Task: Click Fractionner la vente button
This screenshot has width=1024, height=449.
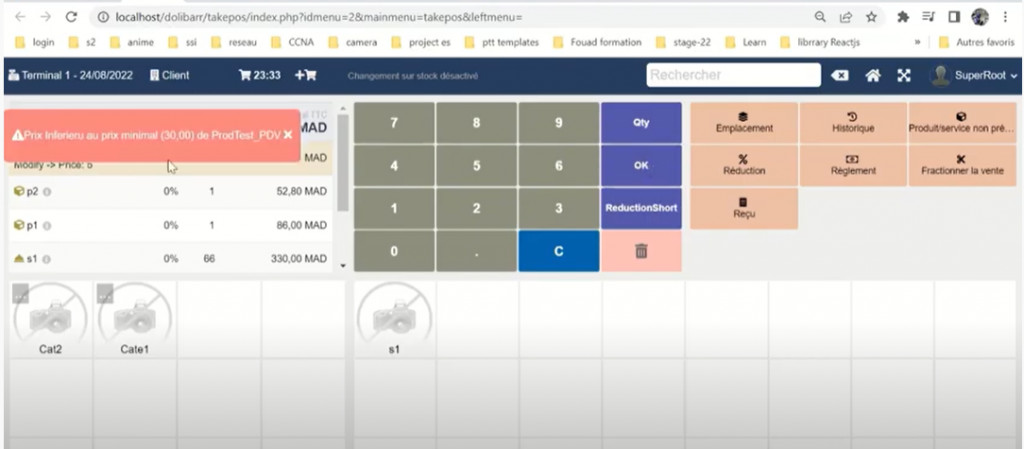Action: click(x=962, y=165)
